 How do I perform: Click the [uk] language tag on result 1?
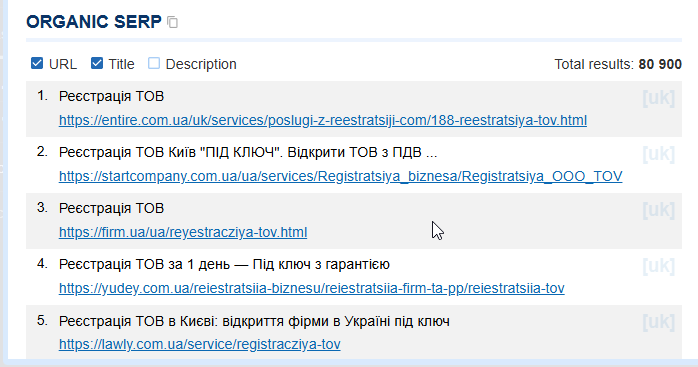(658, 98)
